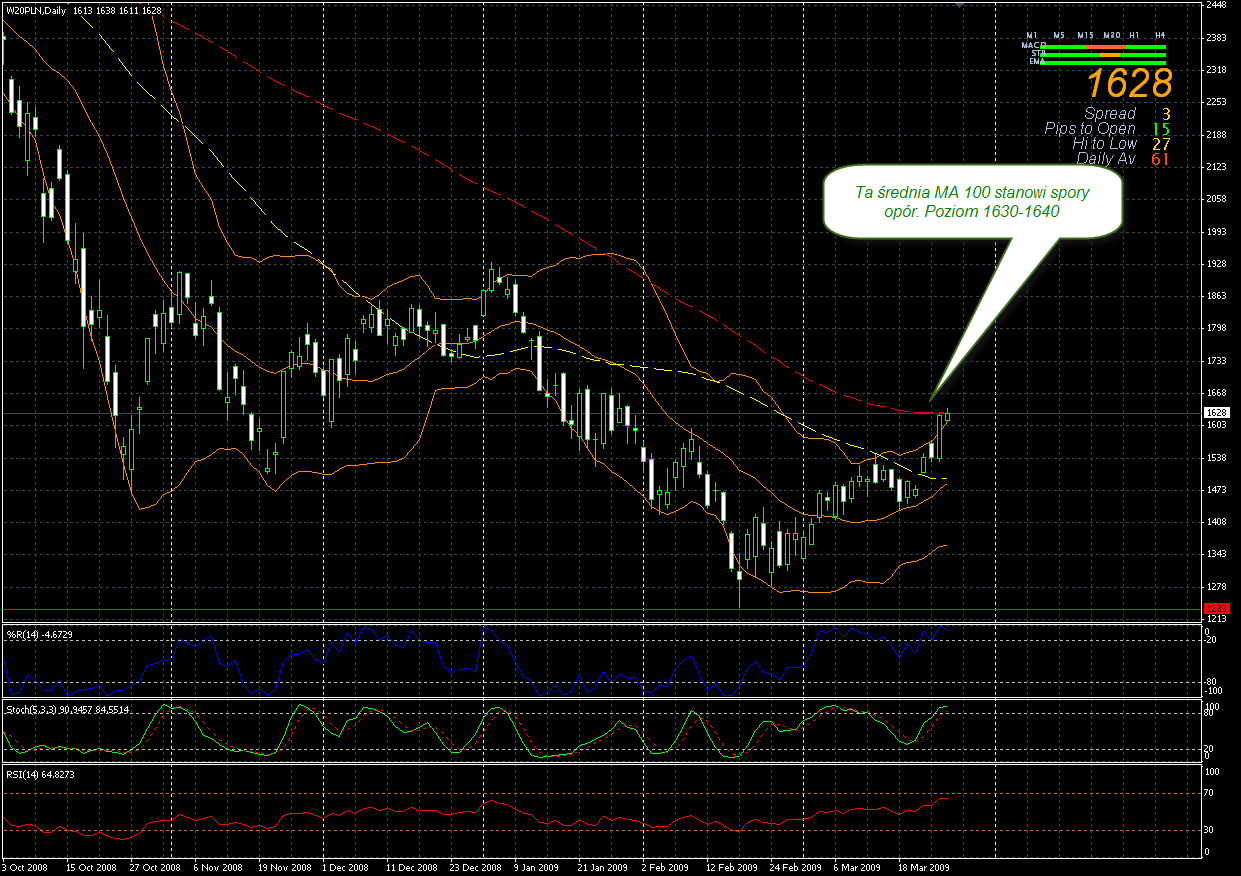The height and width of the screenshot is (876, 1241).
Task: Click the 1928 price axis label
Action: pos(1216,264)
